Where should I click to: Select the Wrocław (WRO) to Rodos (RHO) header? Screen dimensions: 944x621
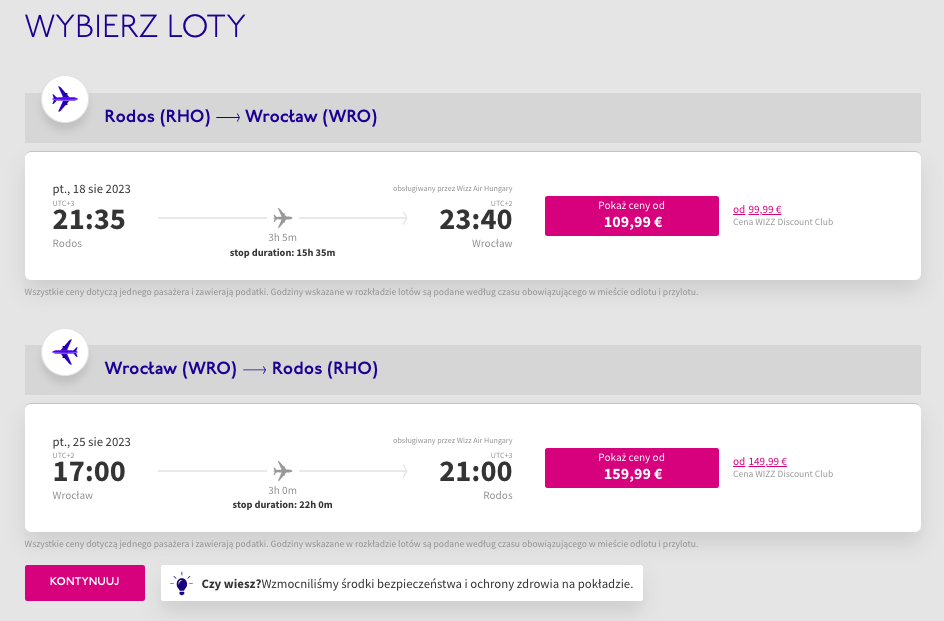[241, 368]
